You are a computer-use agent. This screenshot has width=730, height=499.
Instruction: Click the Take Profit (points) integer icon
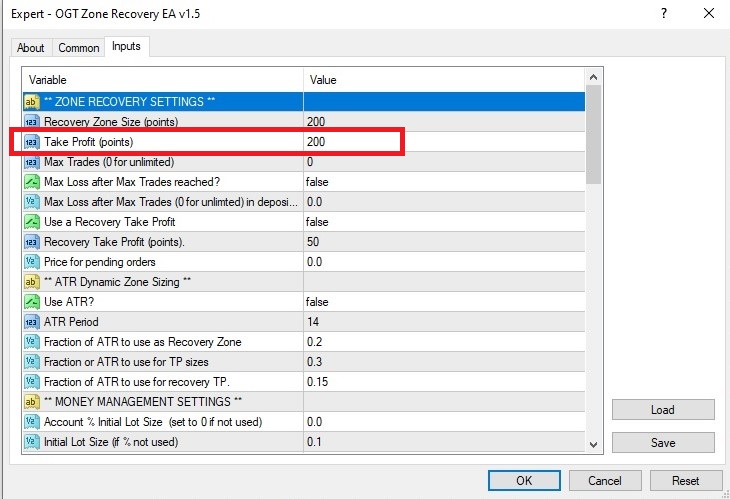coord(32,142)
